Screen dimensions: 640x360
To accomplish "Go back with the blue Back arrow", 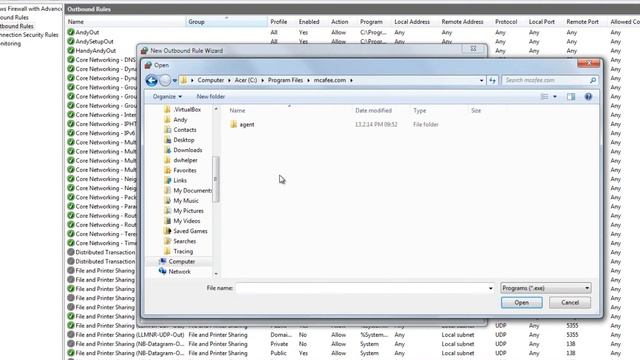I will point(151,80).
